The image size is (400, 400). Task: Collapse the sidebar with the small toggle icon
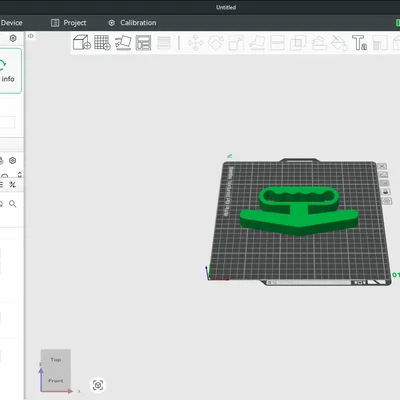tap(31, 36)
